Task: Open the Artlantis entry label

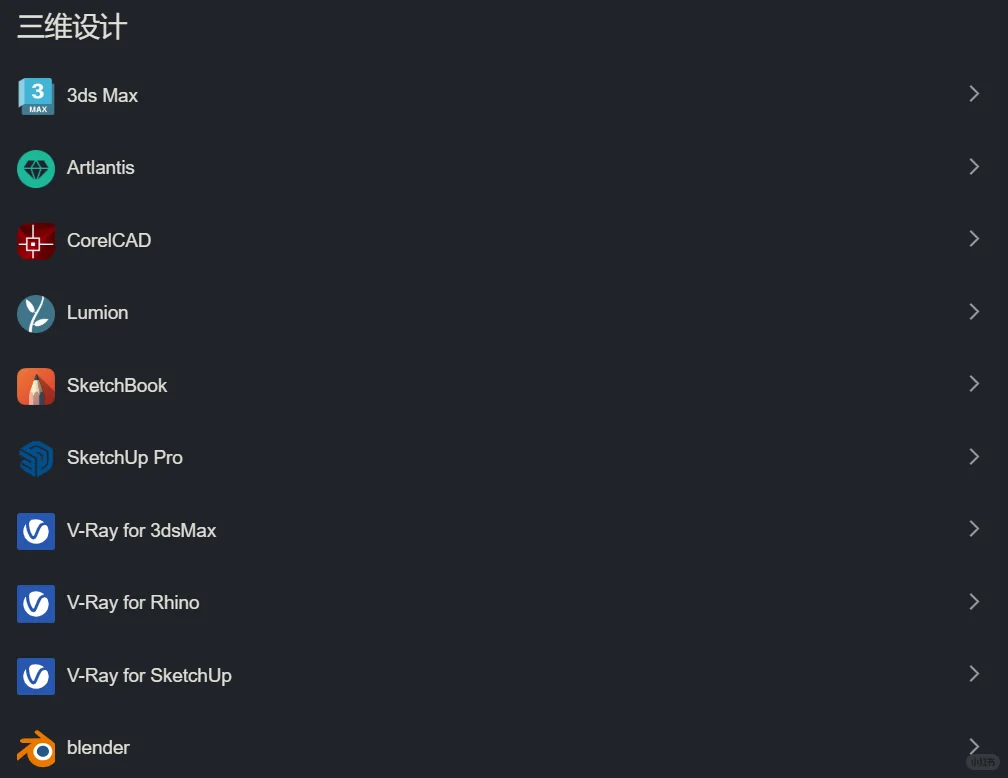Action: point(100,168)
